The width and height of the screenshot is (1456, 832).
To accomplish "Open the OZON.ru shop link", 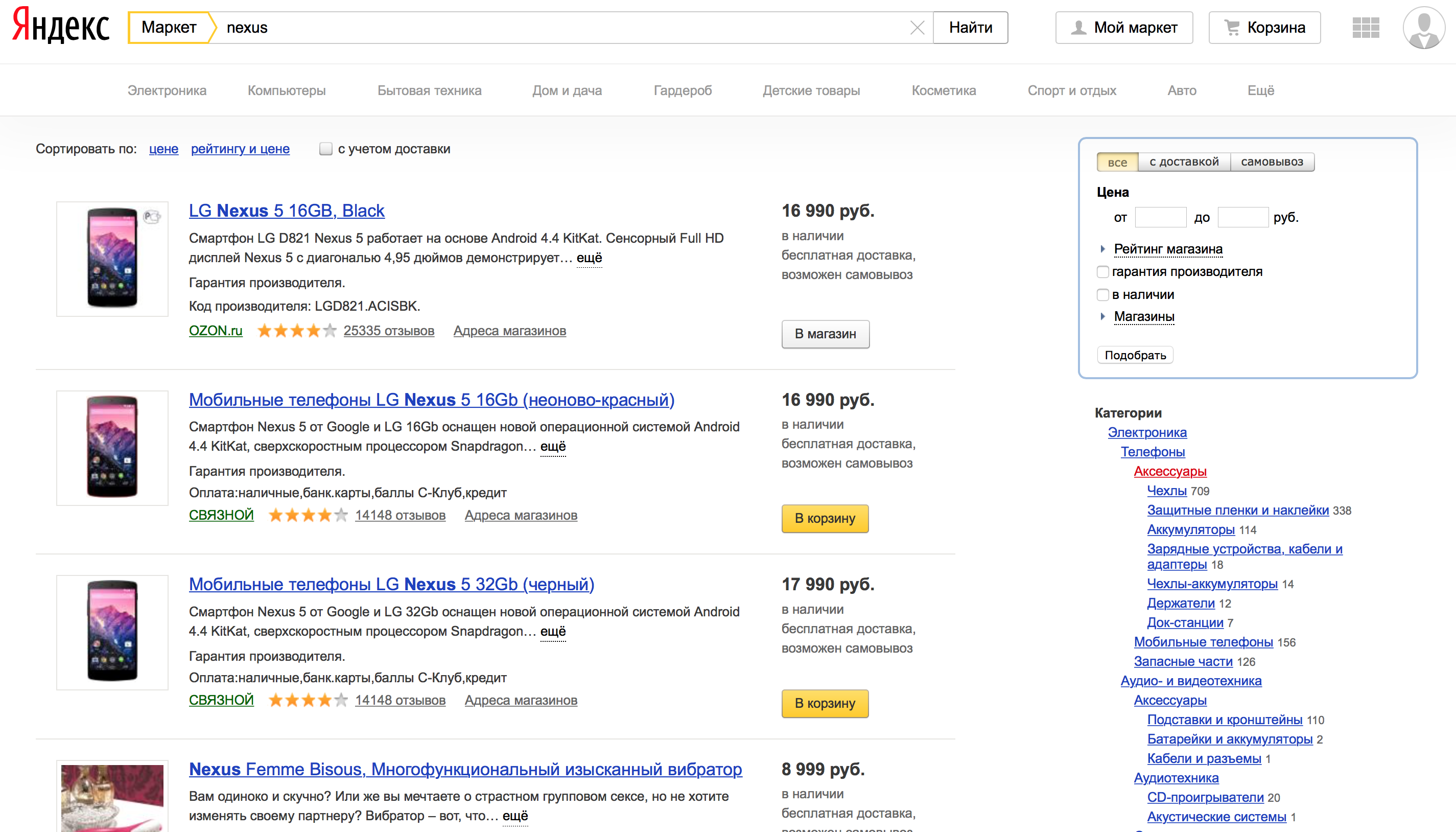I will pyautogui.click(x=216, y=331).
